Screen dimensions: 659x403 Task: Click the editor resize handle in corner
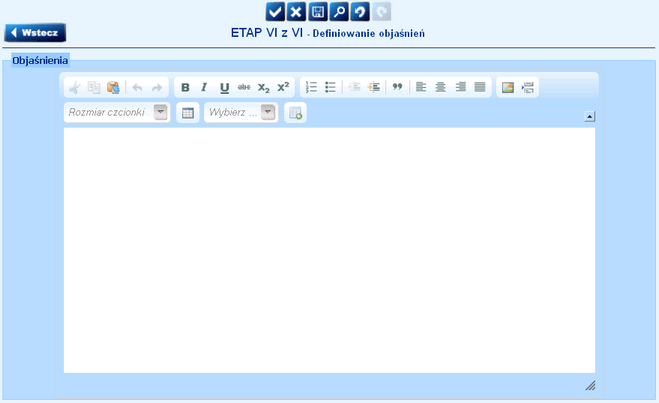590,384
